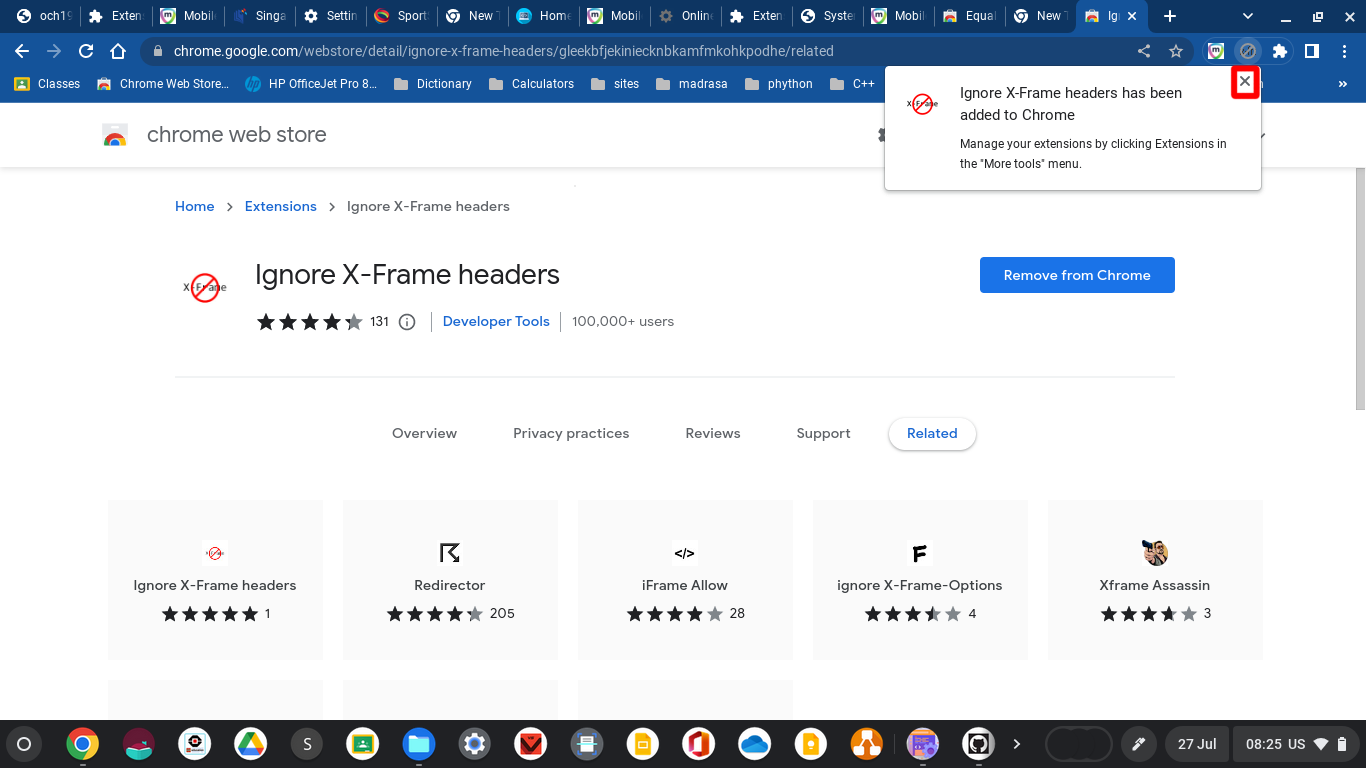View site information lock icon
The image size is (1366, 768).
157,51
